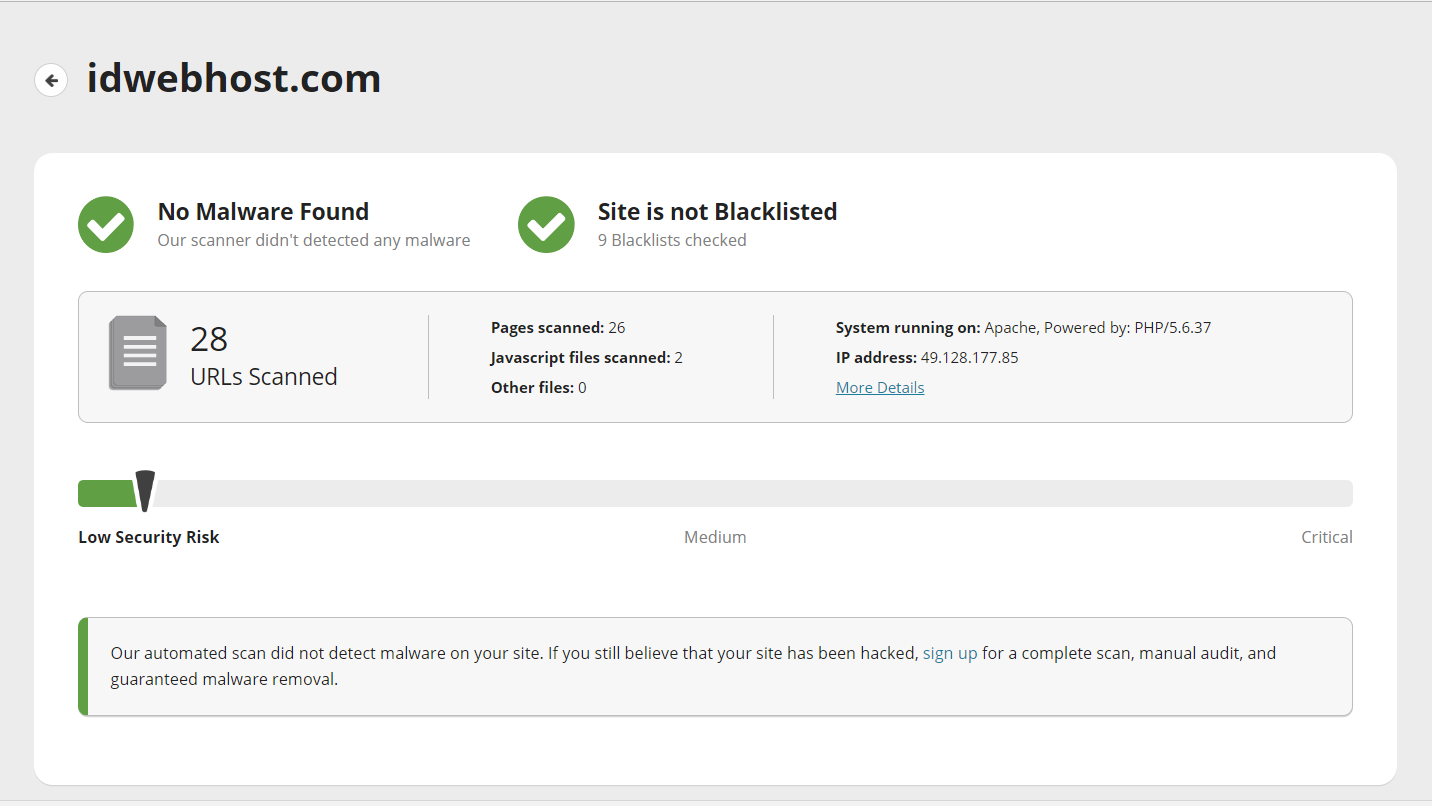The width and height of the screenshot is (1432, 806).
Task: Click the green filled portion of the risk meter
Action: pos(105,492)
